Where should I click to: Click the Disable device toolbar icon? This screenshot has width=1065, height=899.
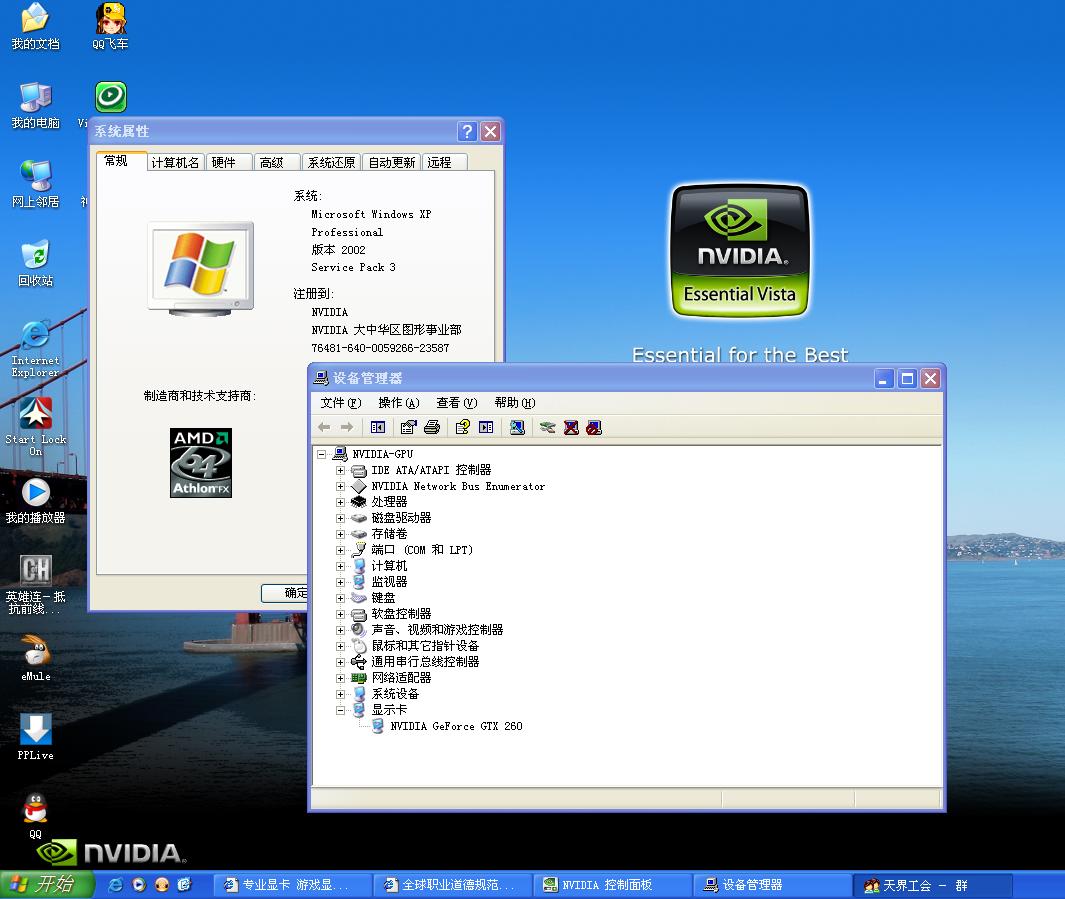pyautogui.click(x=594, y=428)
